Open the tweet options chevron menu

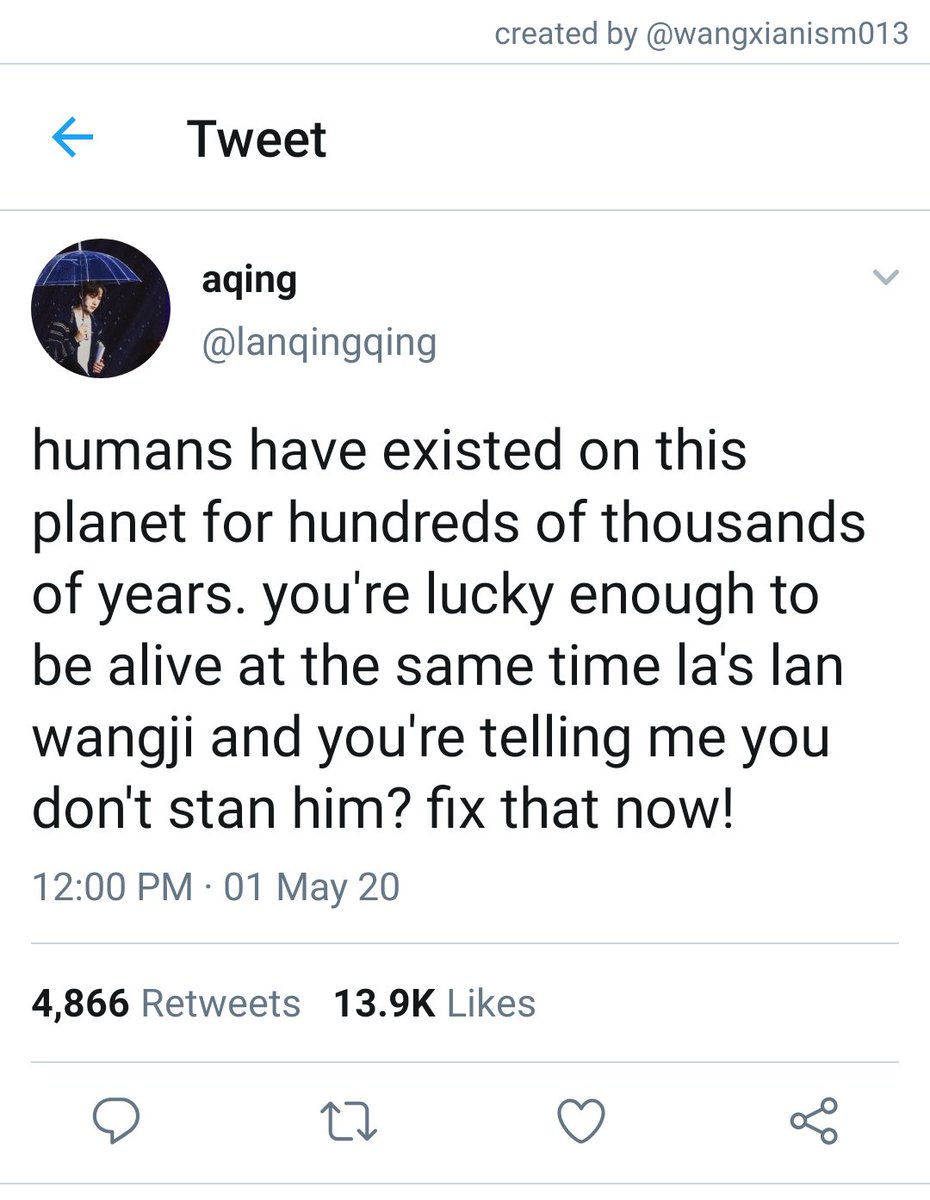click(x=886, y=278)
